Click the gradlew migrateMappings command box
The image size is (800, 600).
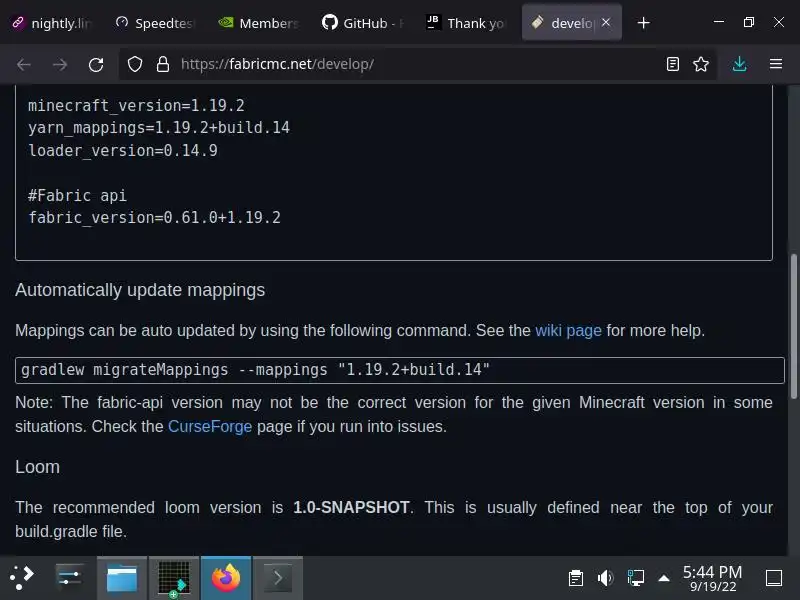(399, 370)
